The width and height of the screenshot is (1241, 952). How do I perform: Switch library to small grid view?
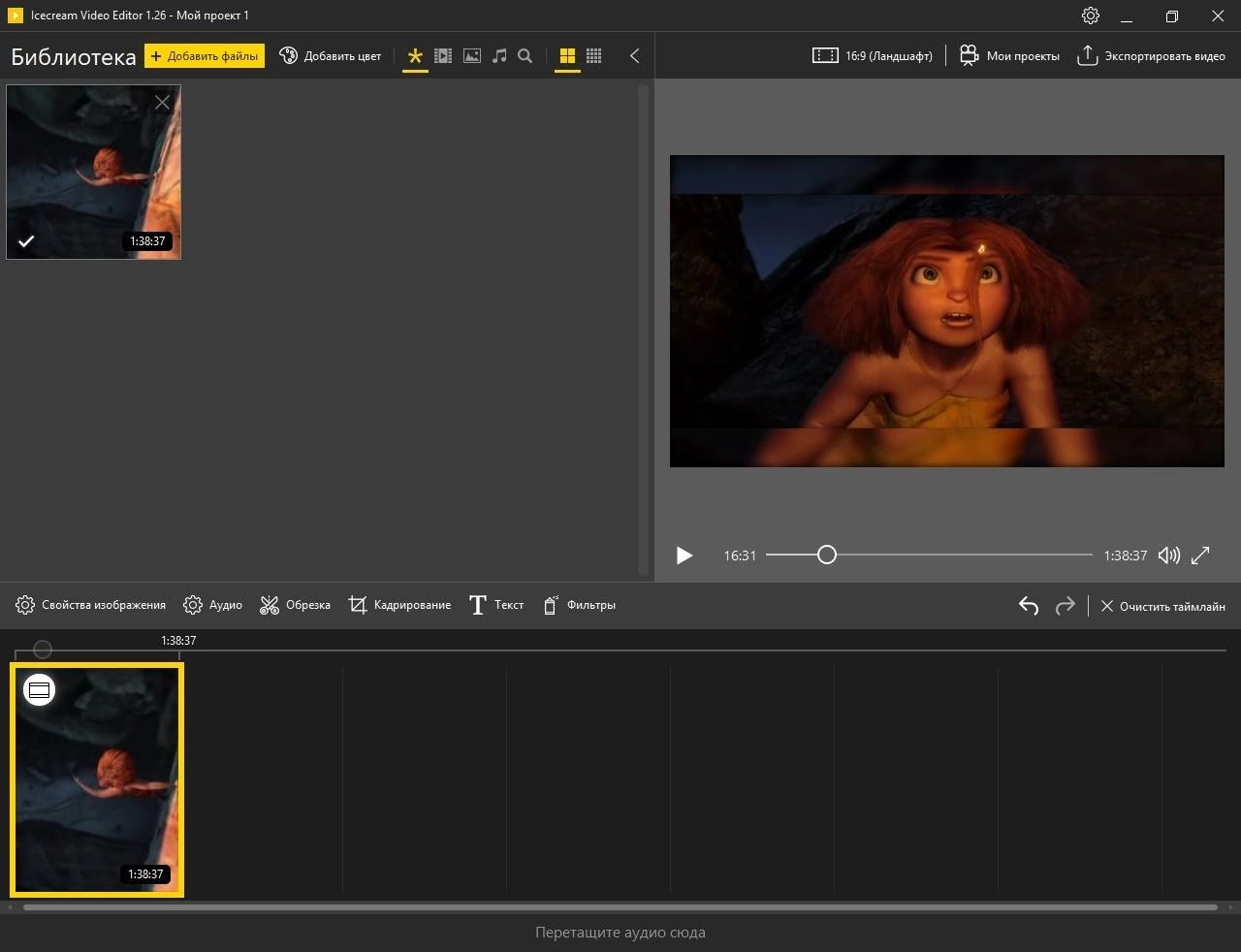[594, 56]
